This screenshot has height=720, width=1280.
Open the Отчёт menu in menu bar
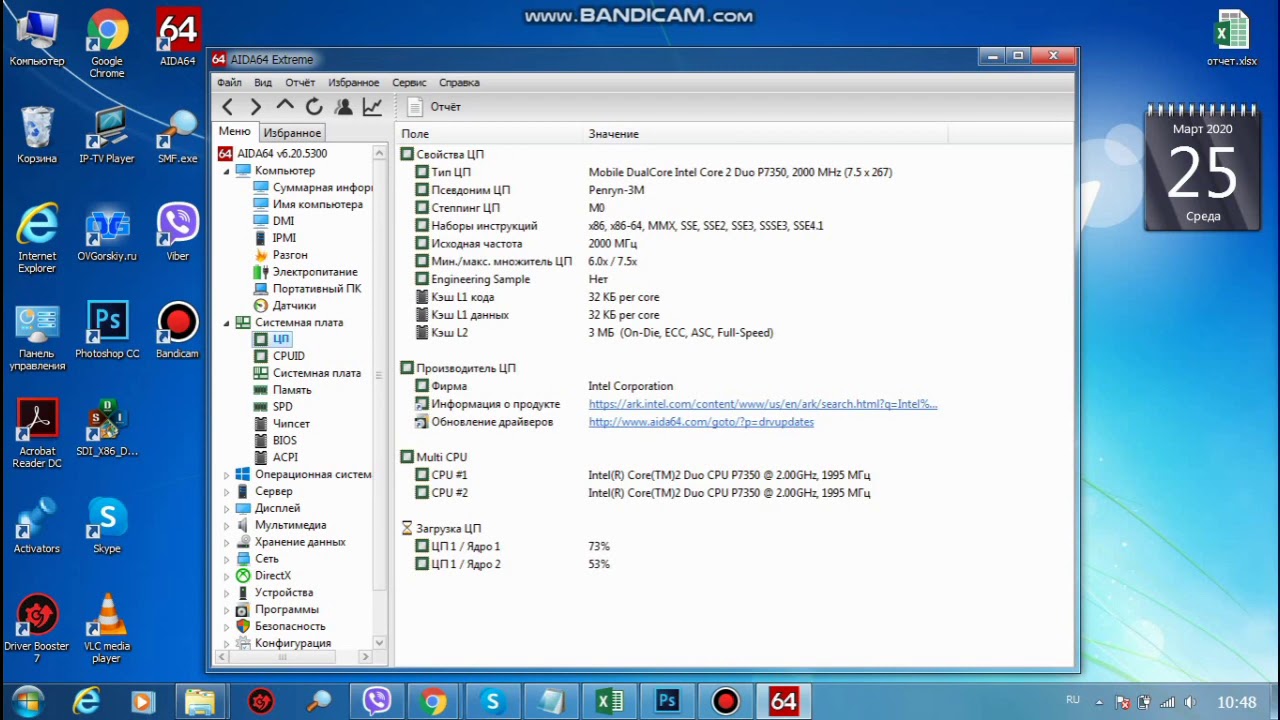click(300, 83)
